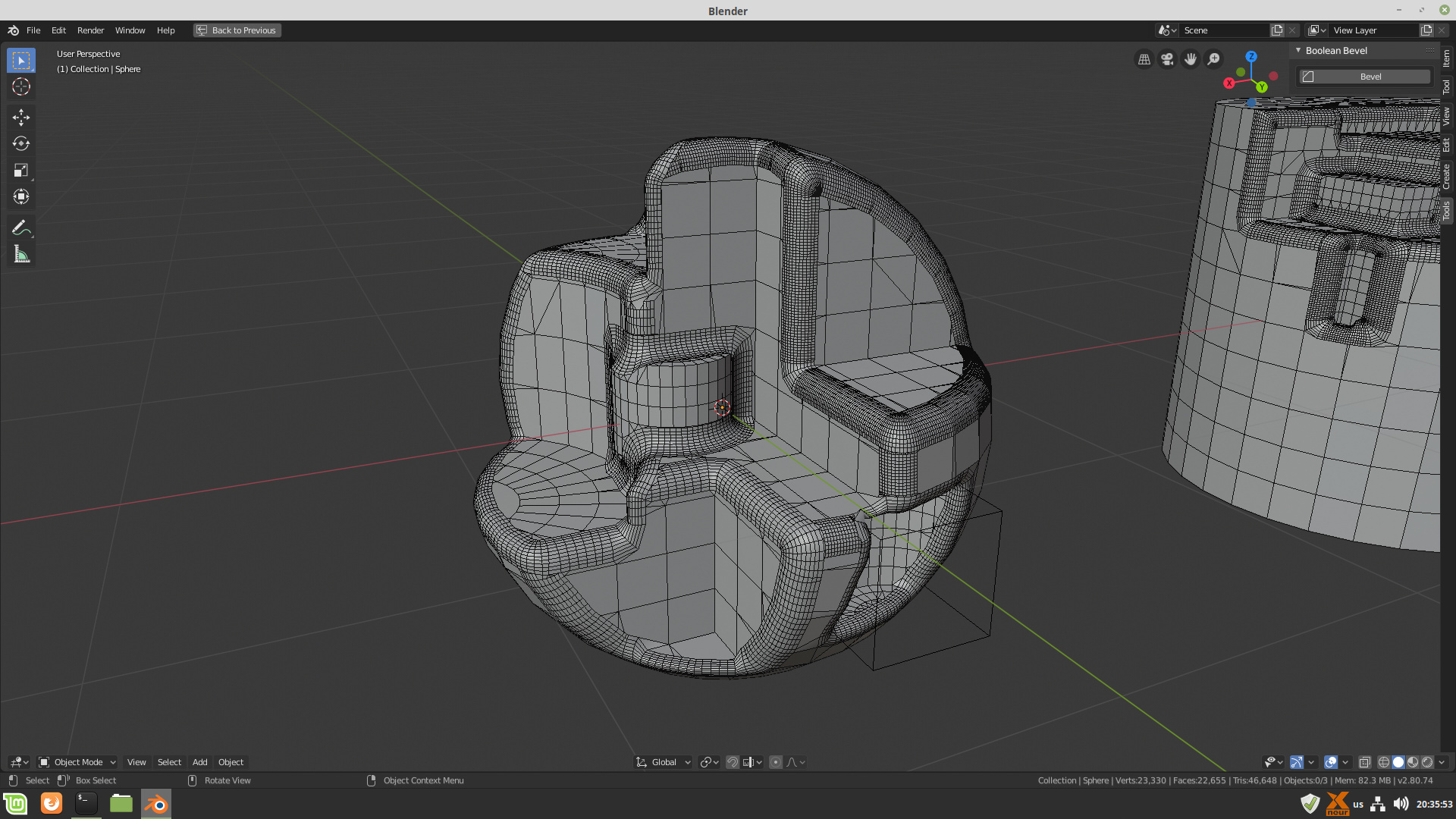Toggle viewport gizmos display
The height and width of the screenshot is (819, 1456).
click(1297, 762)
